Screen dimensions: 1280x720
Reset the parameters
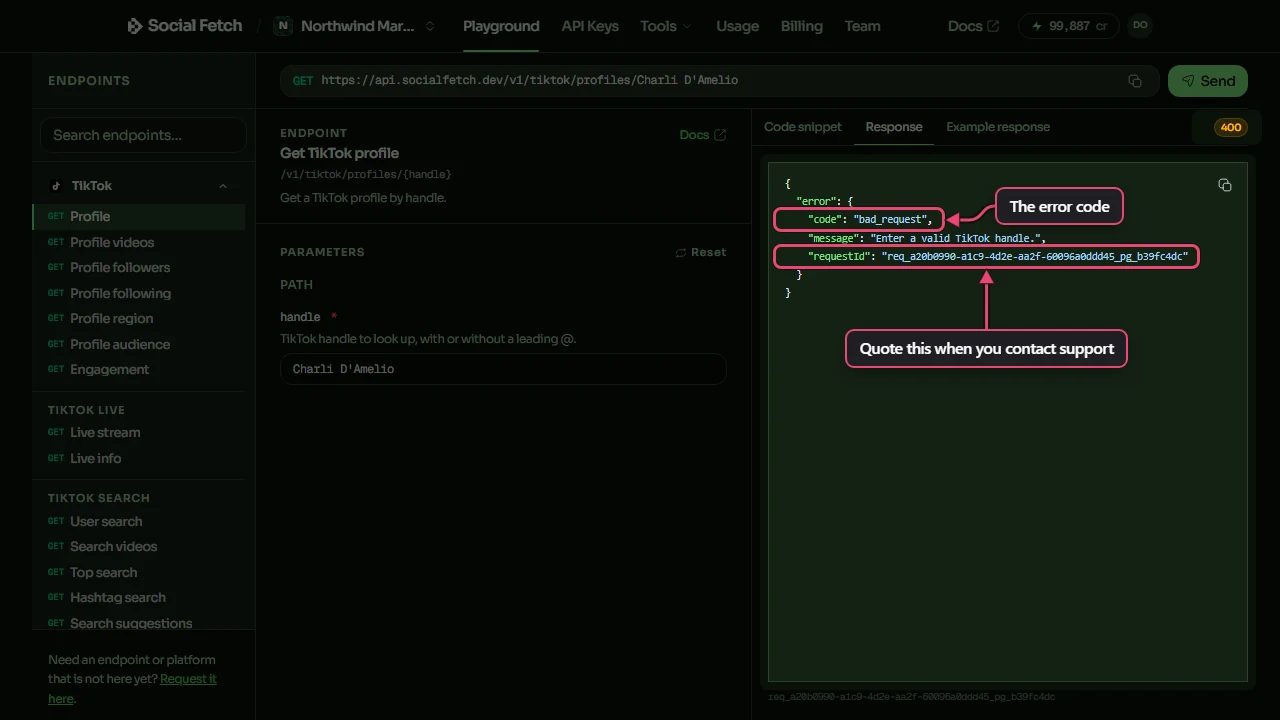[701, 252]
